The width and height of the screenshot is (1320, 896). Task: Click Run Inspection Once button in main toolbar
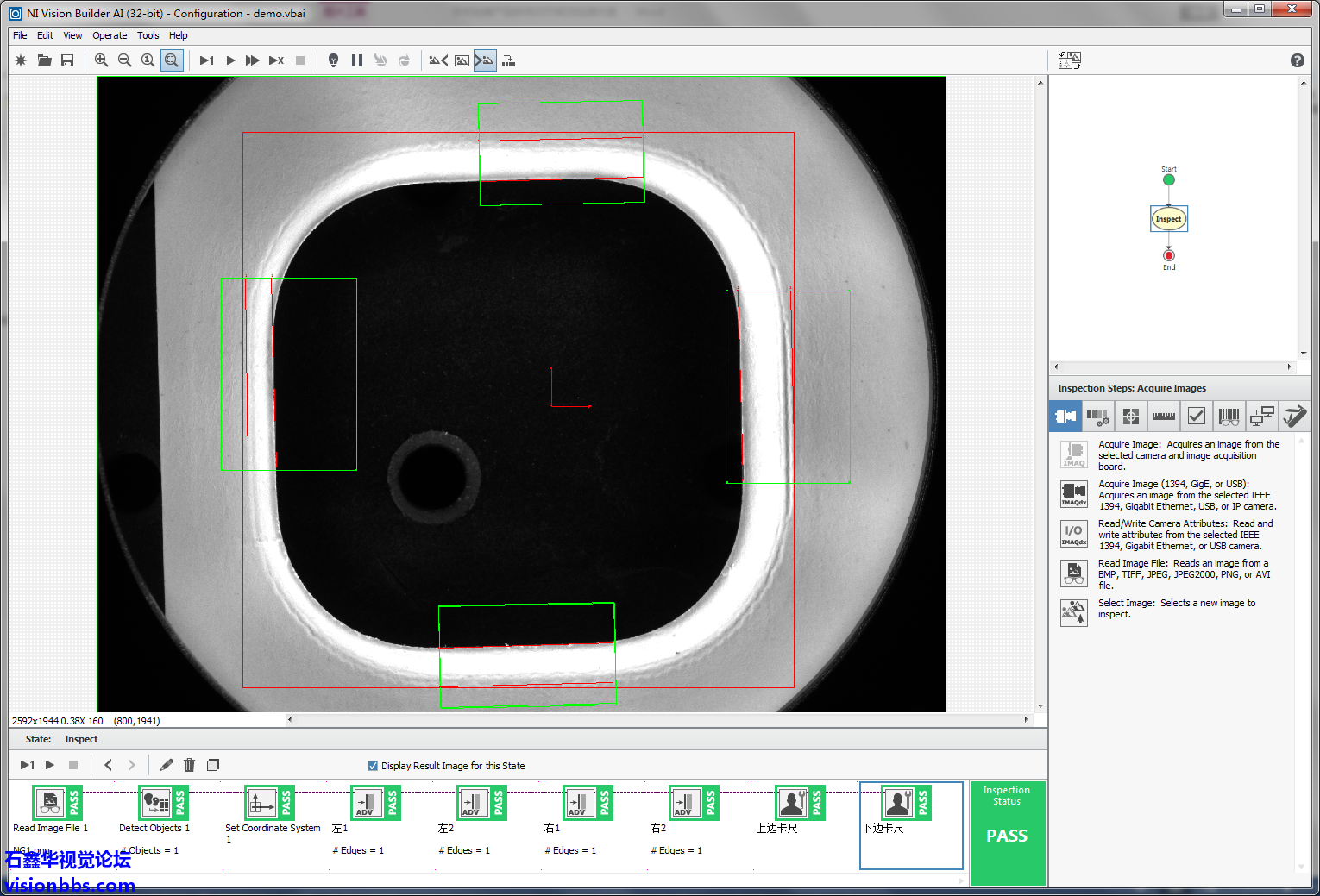(x=207, y=60)
